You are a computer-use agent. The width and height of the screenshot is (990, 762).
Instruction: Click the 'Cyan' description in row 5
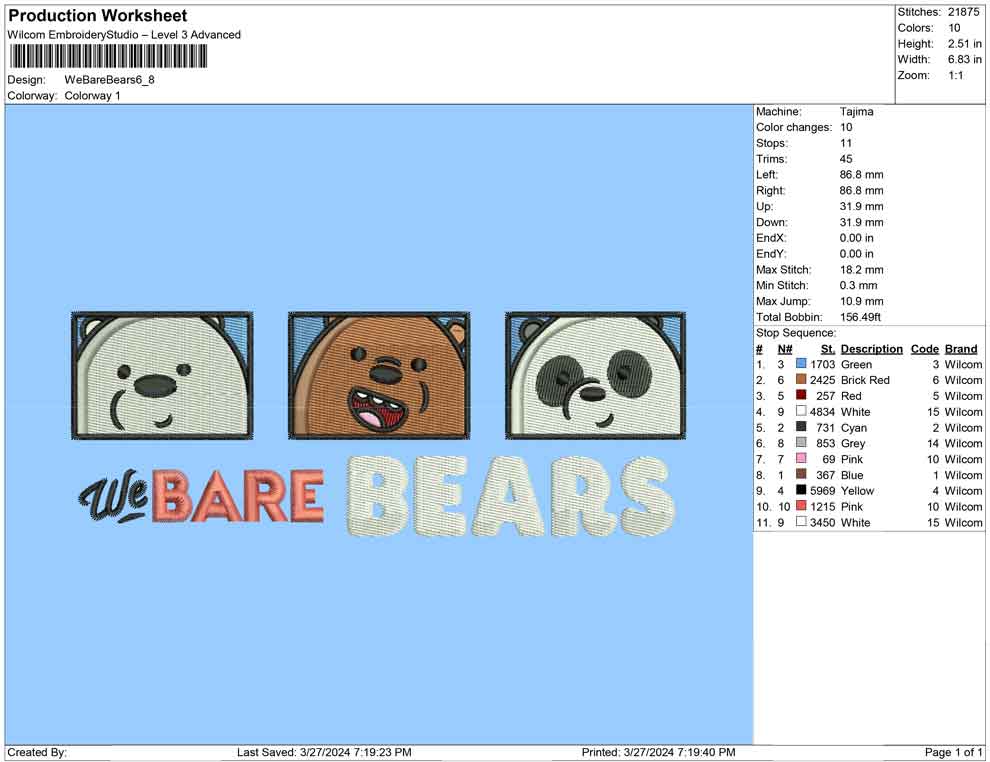coord(854,427)
